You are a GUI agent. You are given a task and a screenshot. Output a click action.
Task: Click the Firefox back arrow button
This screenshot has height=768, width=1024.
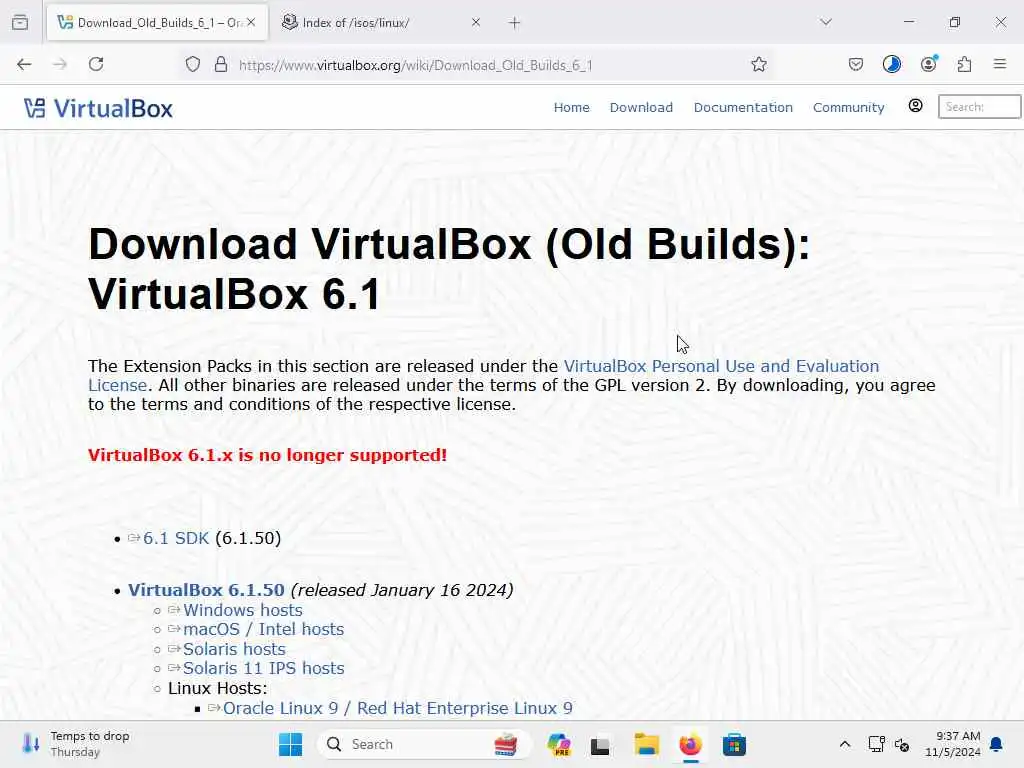point(24,64)
